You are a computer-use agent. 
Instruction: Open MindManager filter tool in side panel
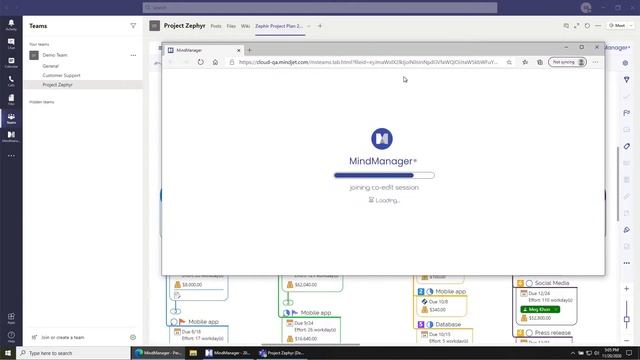(627, 80)
